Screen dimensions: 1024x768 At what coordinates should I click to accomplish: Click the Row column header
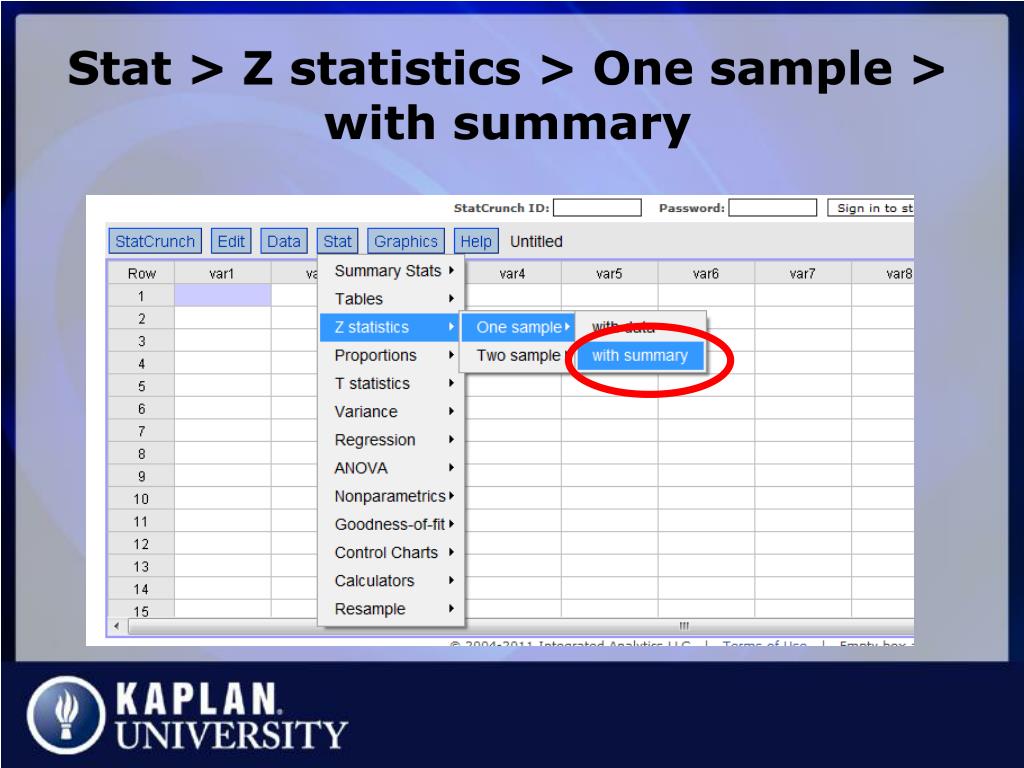coord(141,273)
